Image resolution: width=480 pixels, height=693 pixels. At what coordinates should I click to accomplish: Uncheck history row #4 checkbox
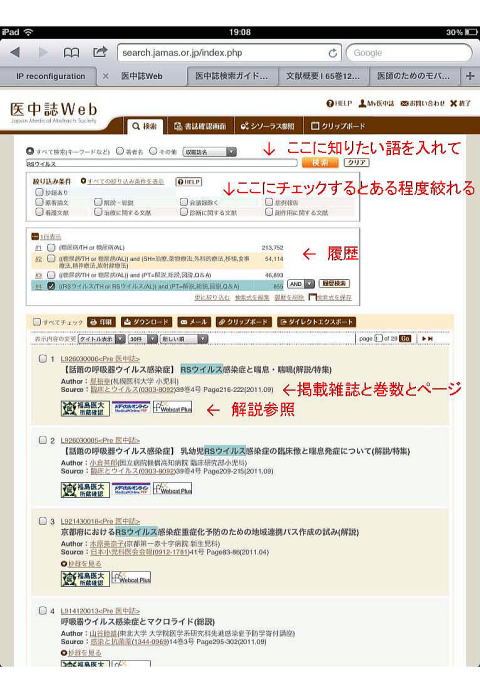[51, 286]
